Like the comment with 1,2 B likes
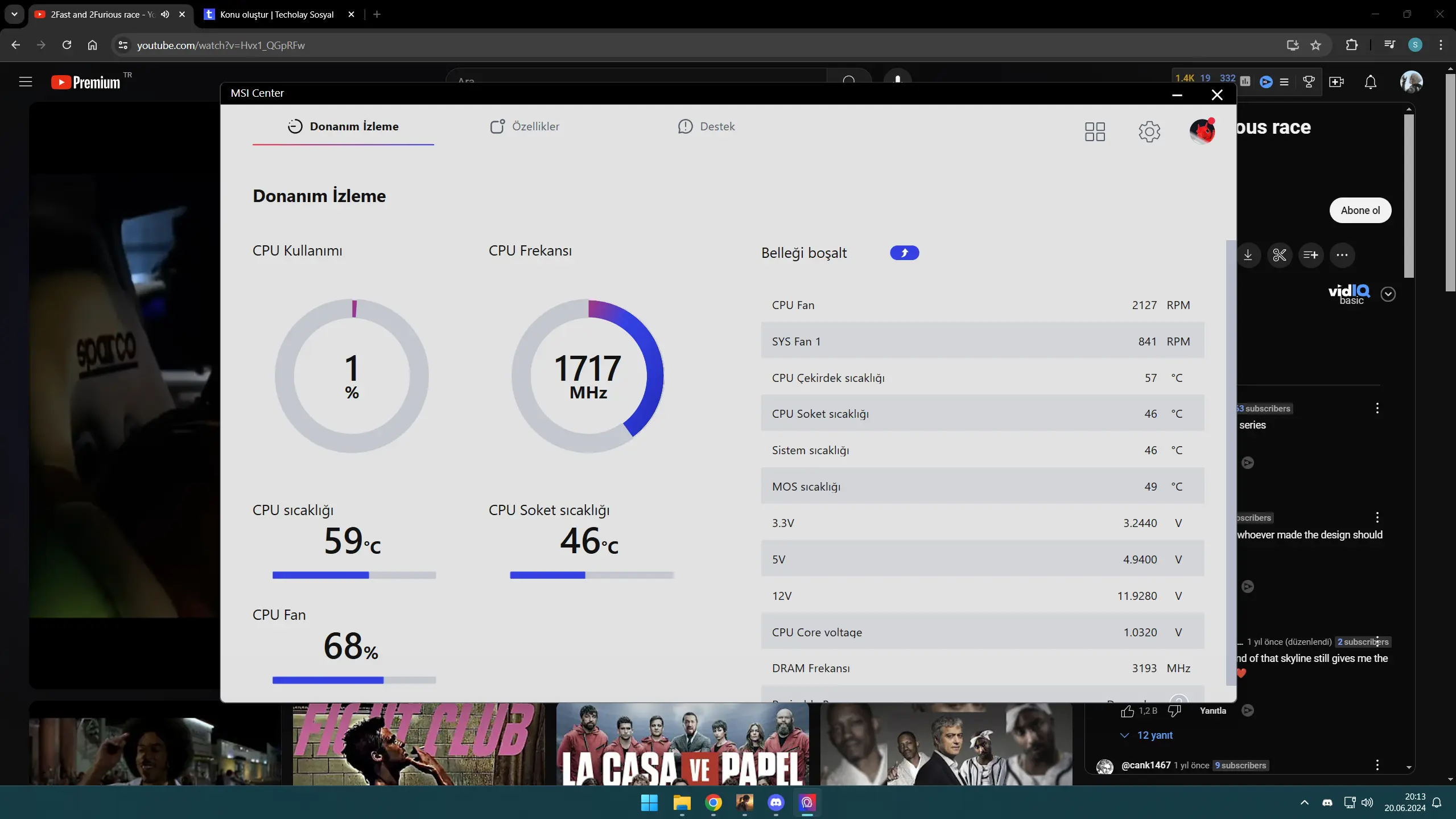This screenshot has width=1456, height=819. tap(1127, 711)
